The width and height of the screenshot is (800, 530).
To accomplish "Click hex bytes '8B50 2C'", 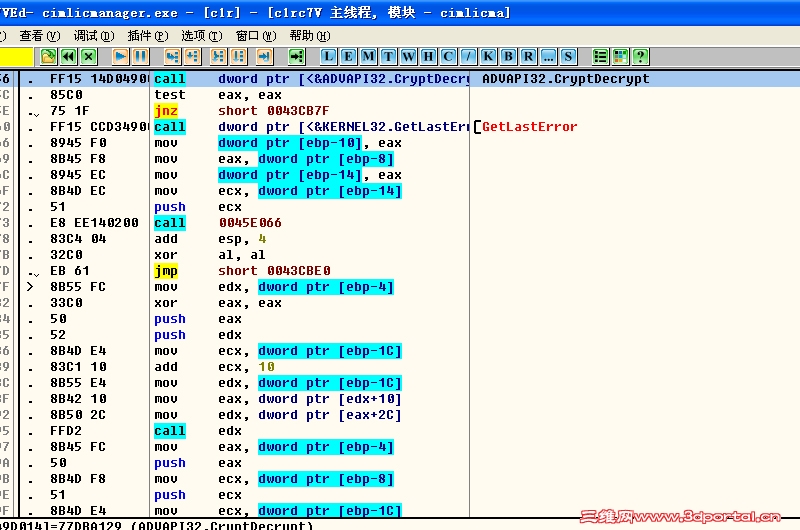I will [78, 415].
